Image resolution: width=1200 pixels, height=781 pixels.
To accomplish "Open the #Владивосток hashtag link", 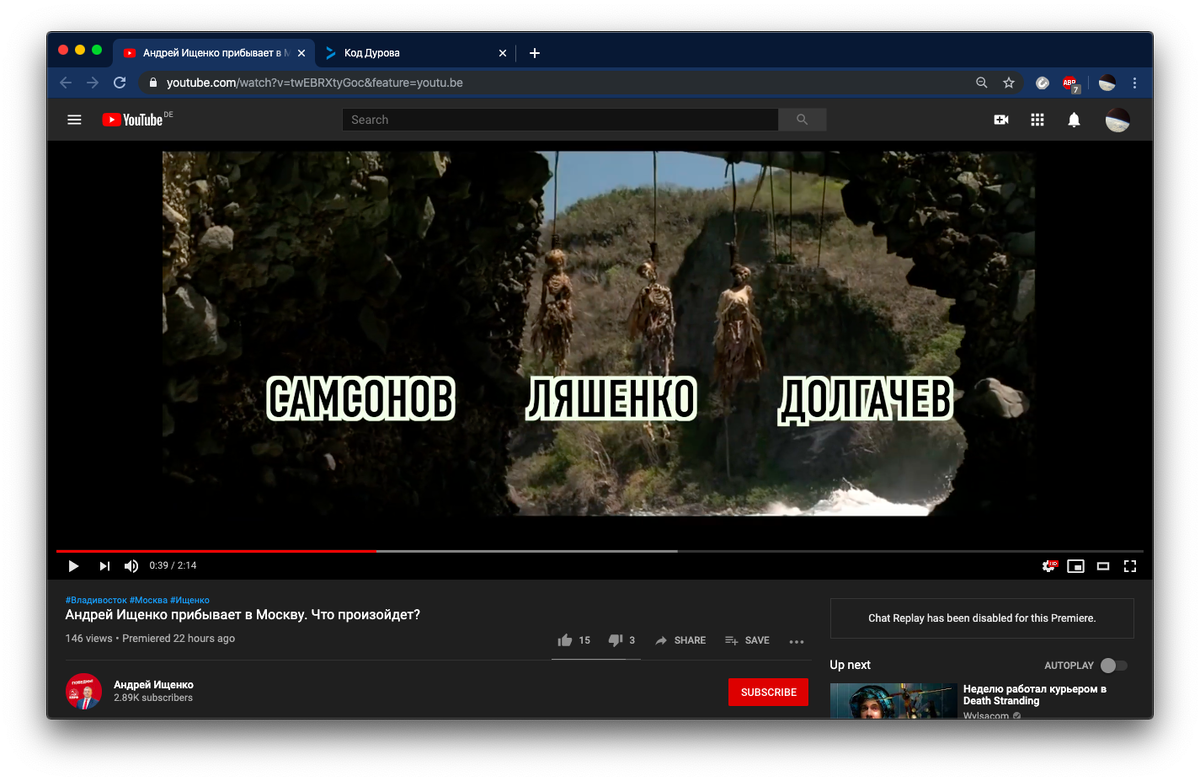I will 96,600.
